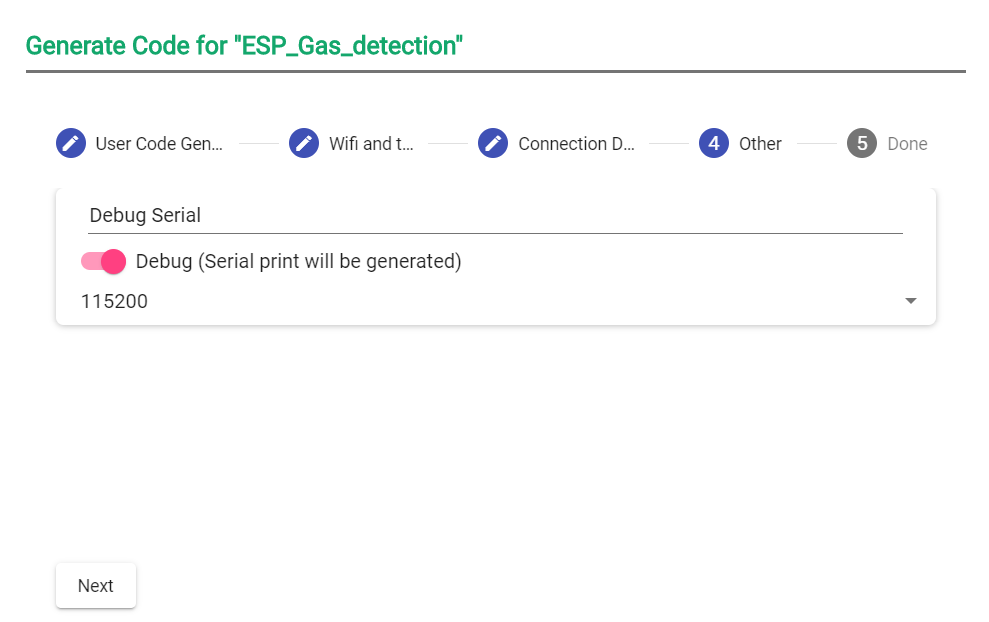Click the "Debug (Serial print will be generated)" label
989x622 pixels.
pyautogui.click(x=298, y=262)
